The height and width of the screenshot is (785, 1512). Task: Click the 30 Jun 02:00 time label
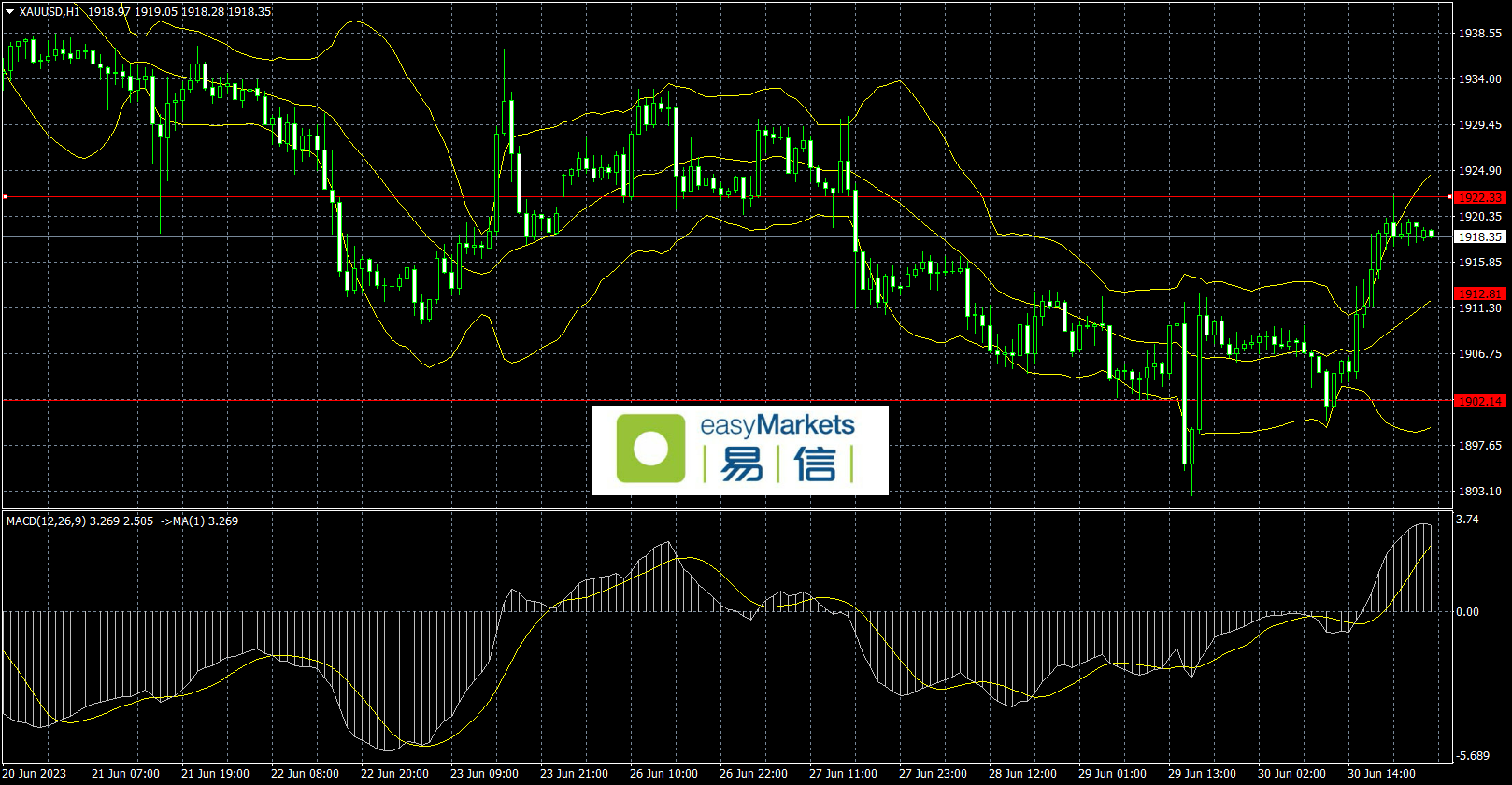[x=1291, y=774]
